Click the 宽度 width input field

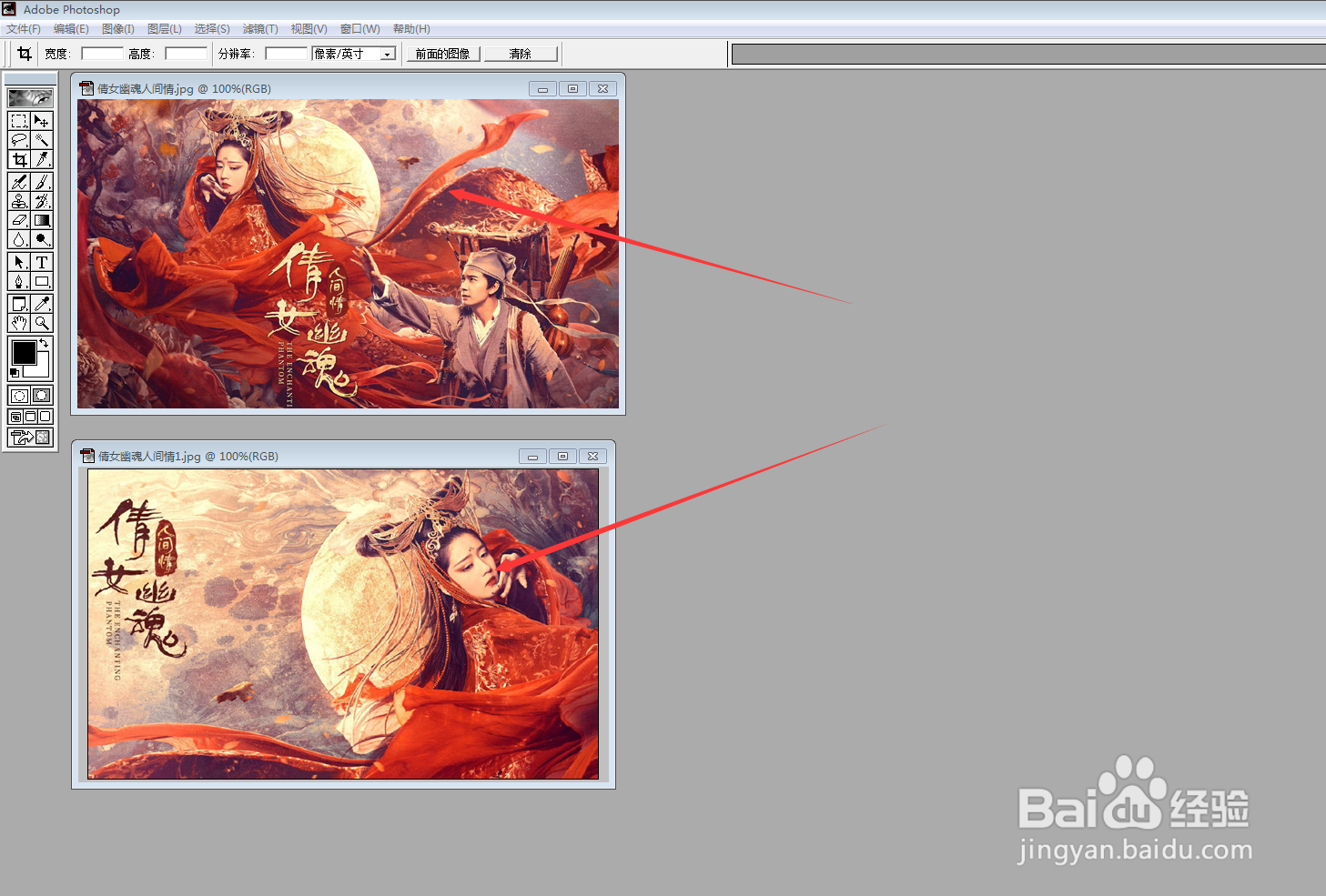tap(102, 55)
